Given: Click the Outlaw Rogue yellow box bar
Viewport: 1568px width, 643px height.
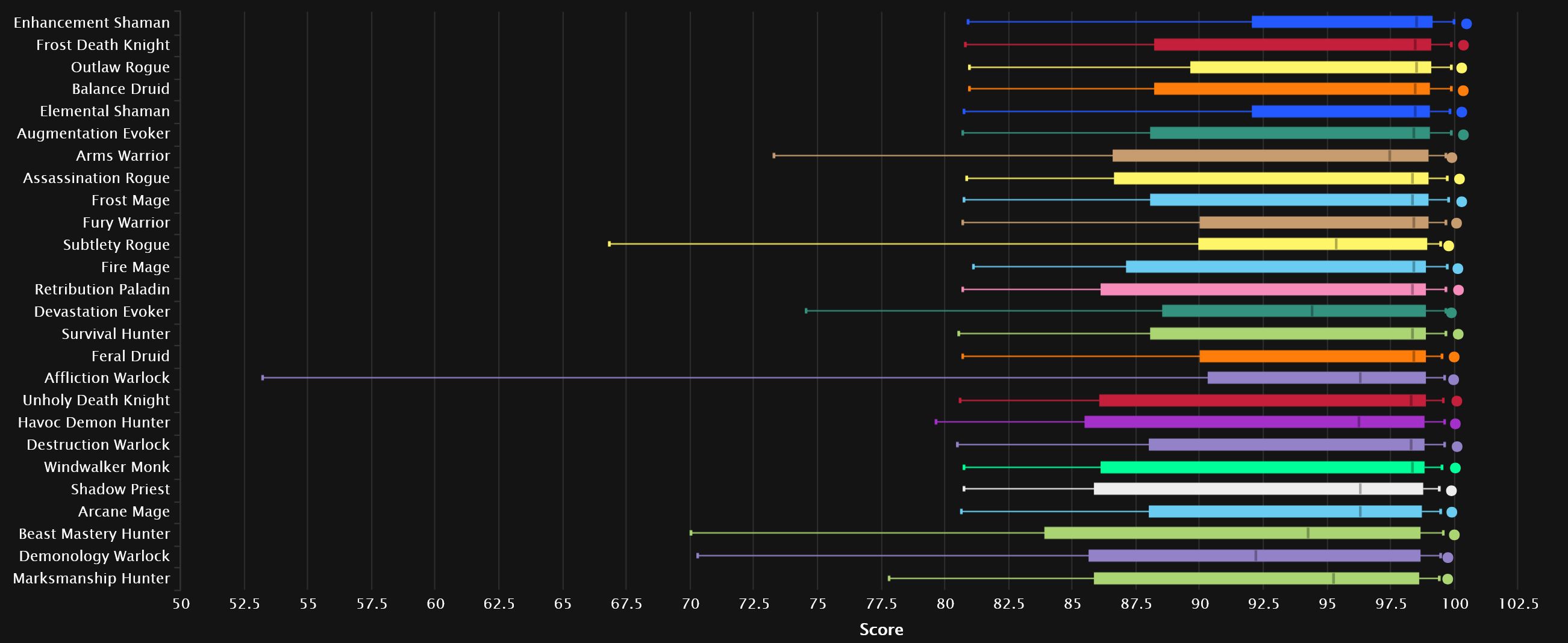Looking at the screenshot, I should [x=1310, y=67].
